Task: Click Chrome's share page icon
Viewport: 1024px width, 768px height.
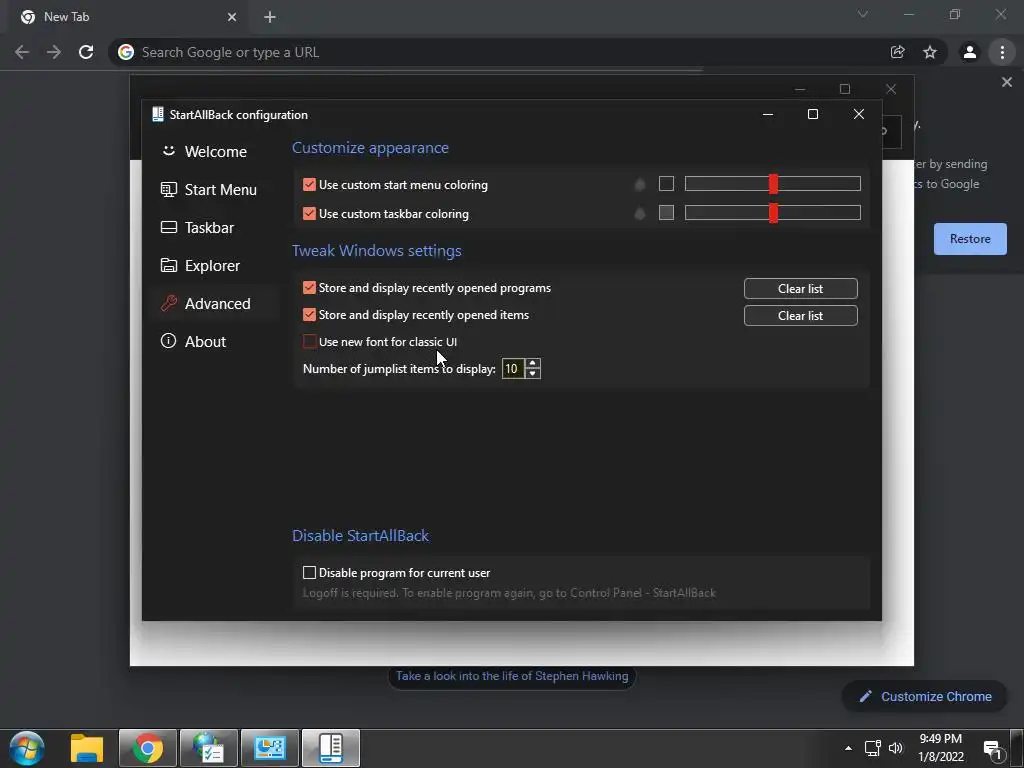Action: [898, 52]
